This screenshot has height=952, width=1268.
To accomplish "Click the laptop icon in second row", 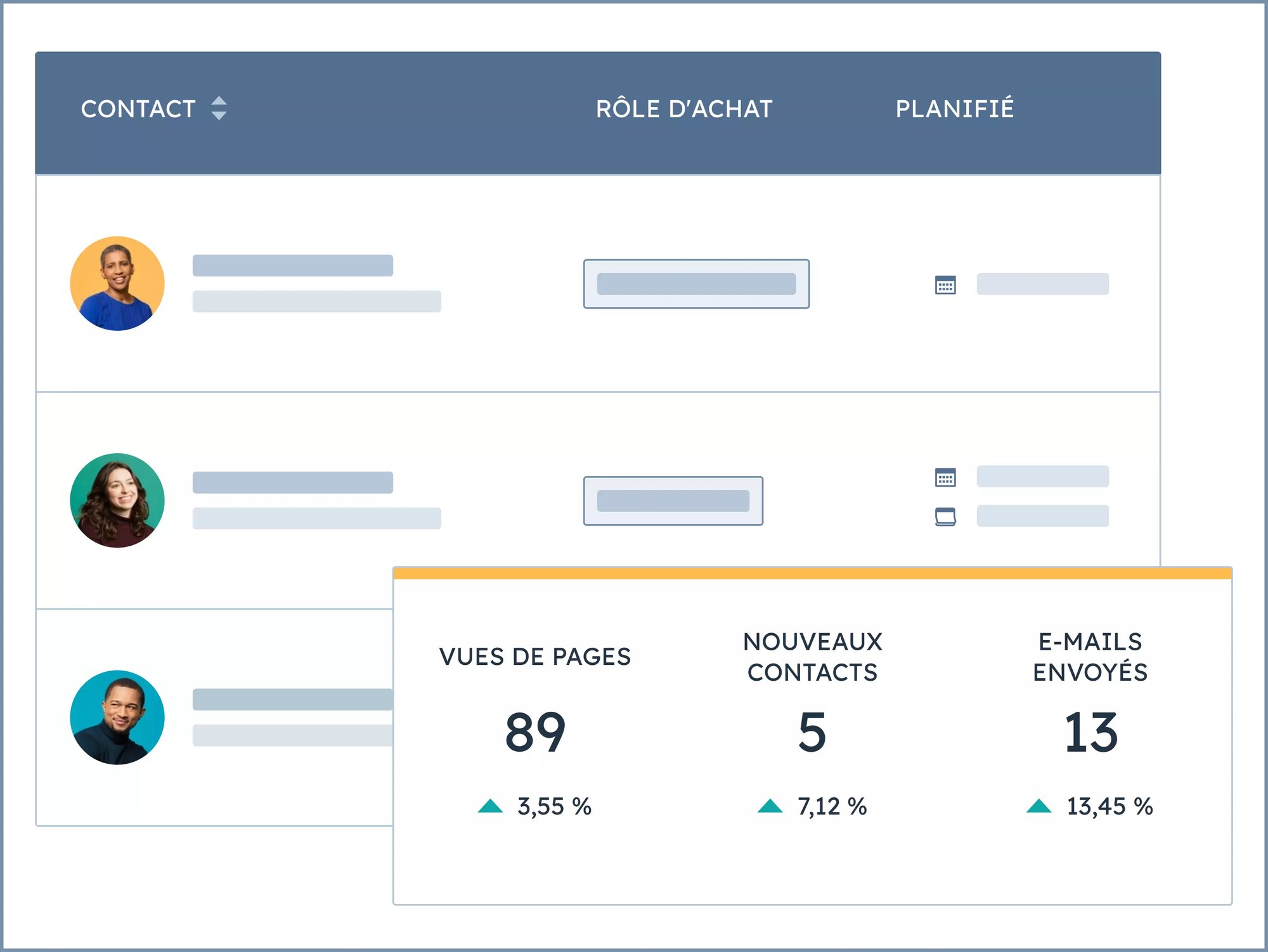I will [x=945, y=517].
